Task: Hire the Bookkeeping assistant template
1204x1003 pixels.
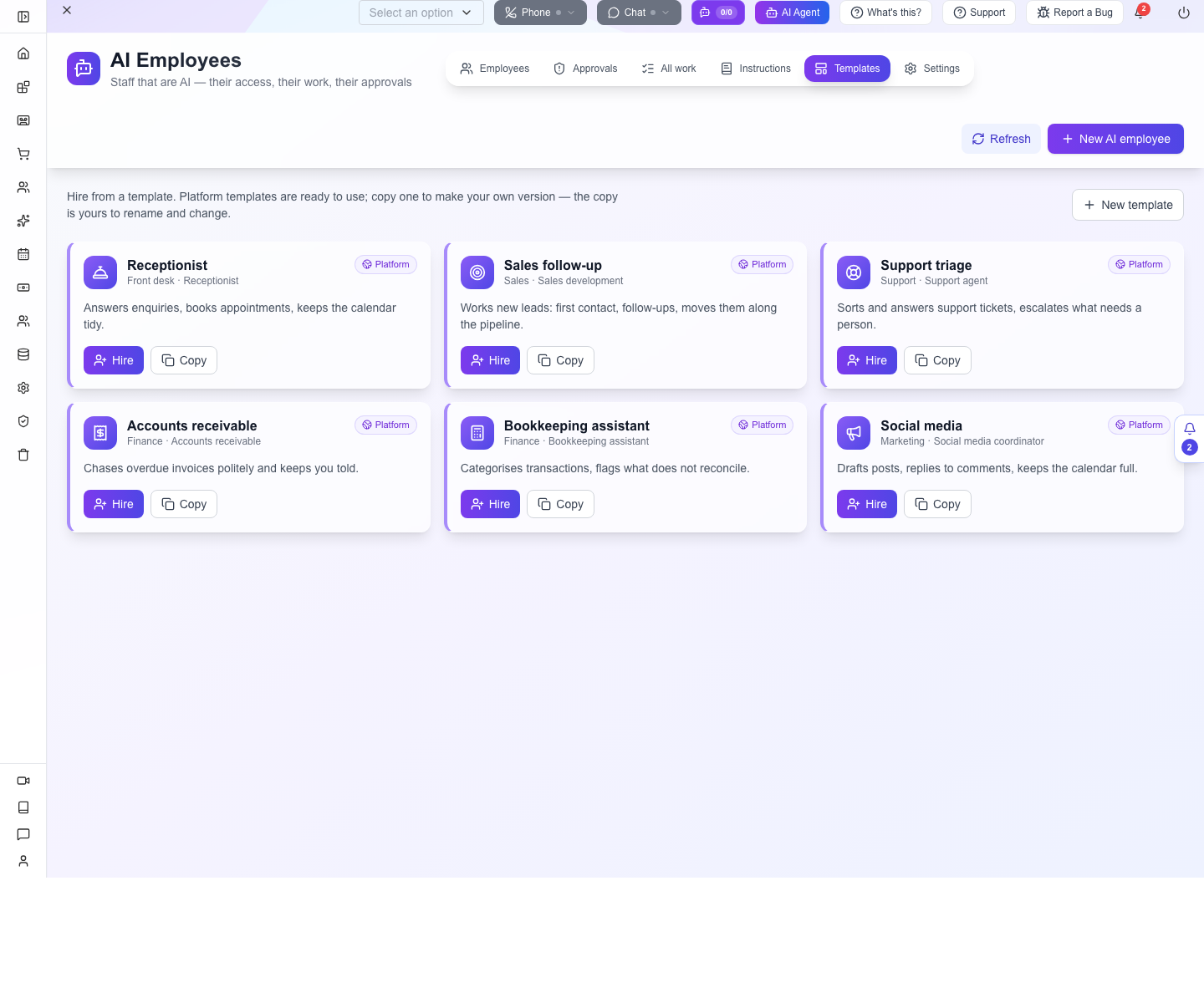Action: click(x=490, y=504)
